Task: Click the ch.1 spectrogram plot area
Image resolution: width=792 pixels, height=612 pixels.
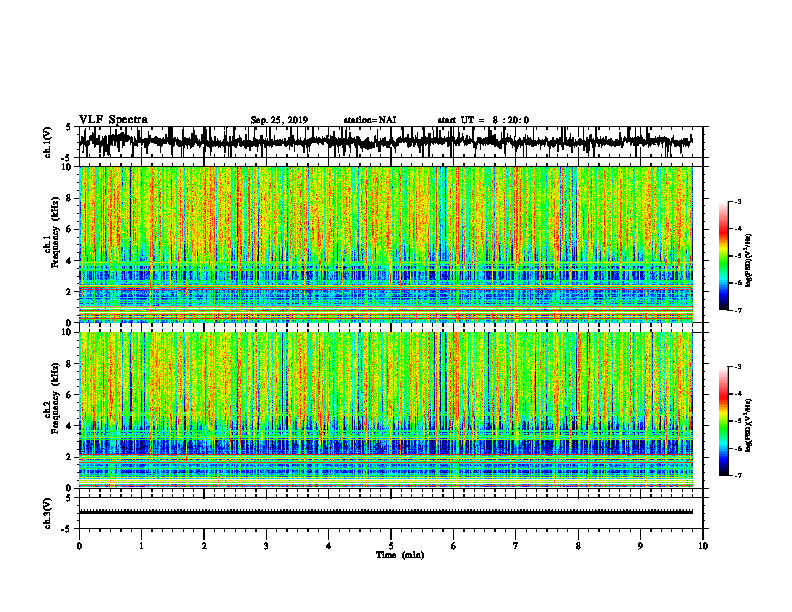Action: click(x=386, y=244)
